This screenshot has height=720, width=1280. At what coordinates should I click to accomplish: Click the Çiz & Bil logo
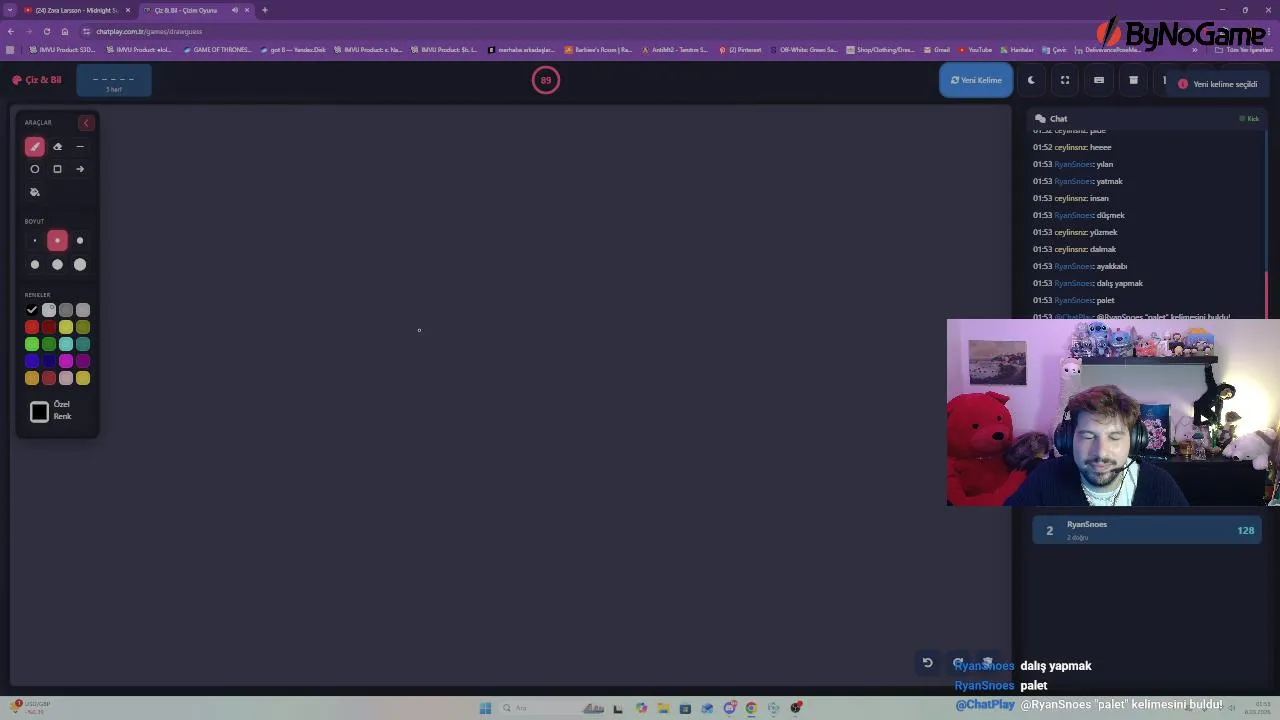coord(37,80)
